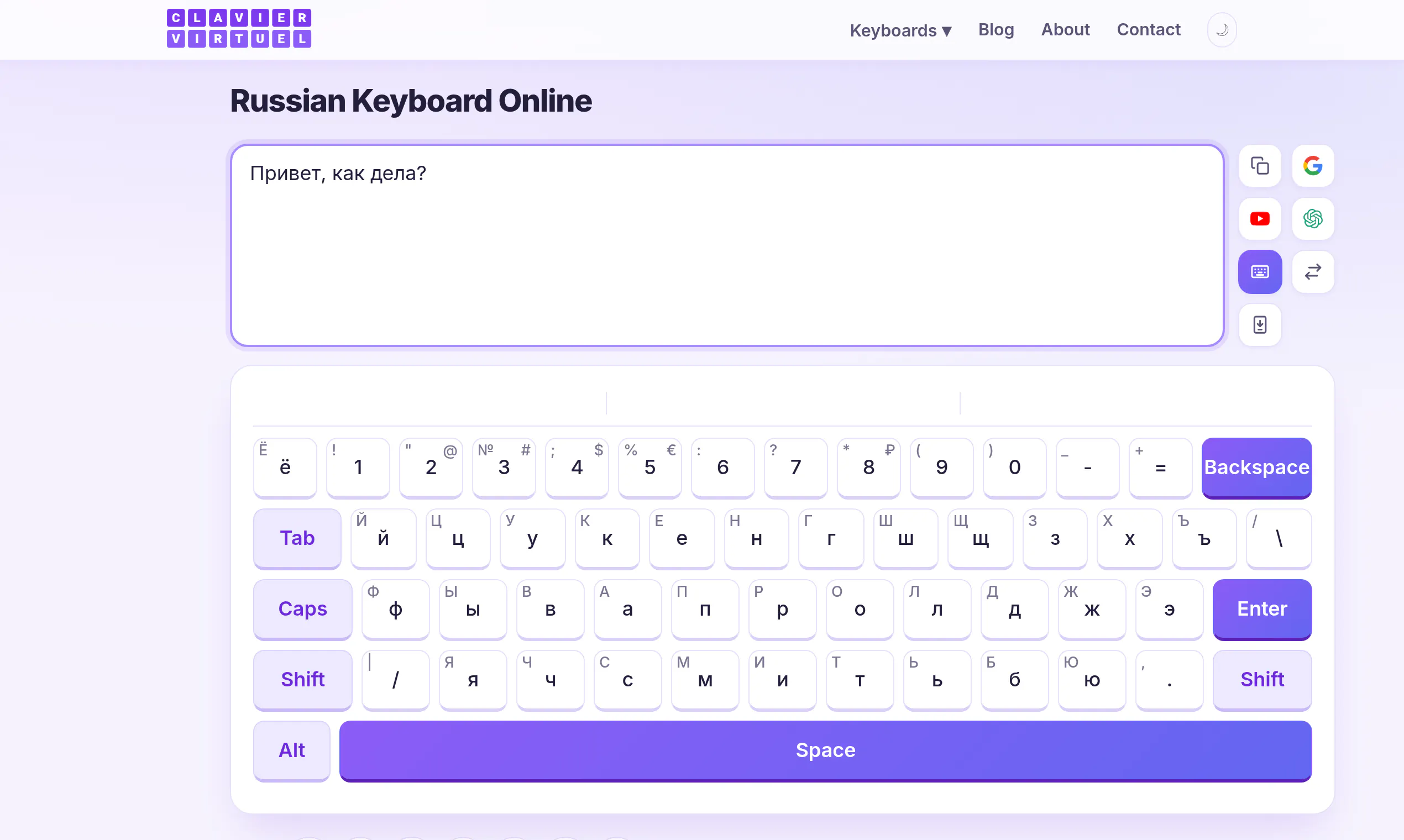Tap the д key

(1014, 609)
